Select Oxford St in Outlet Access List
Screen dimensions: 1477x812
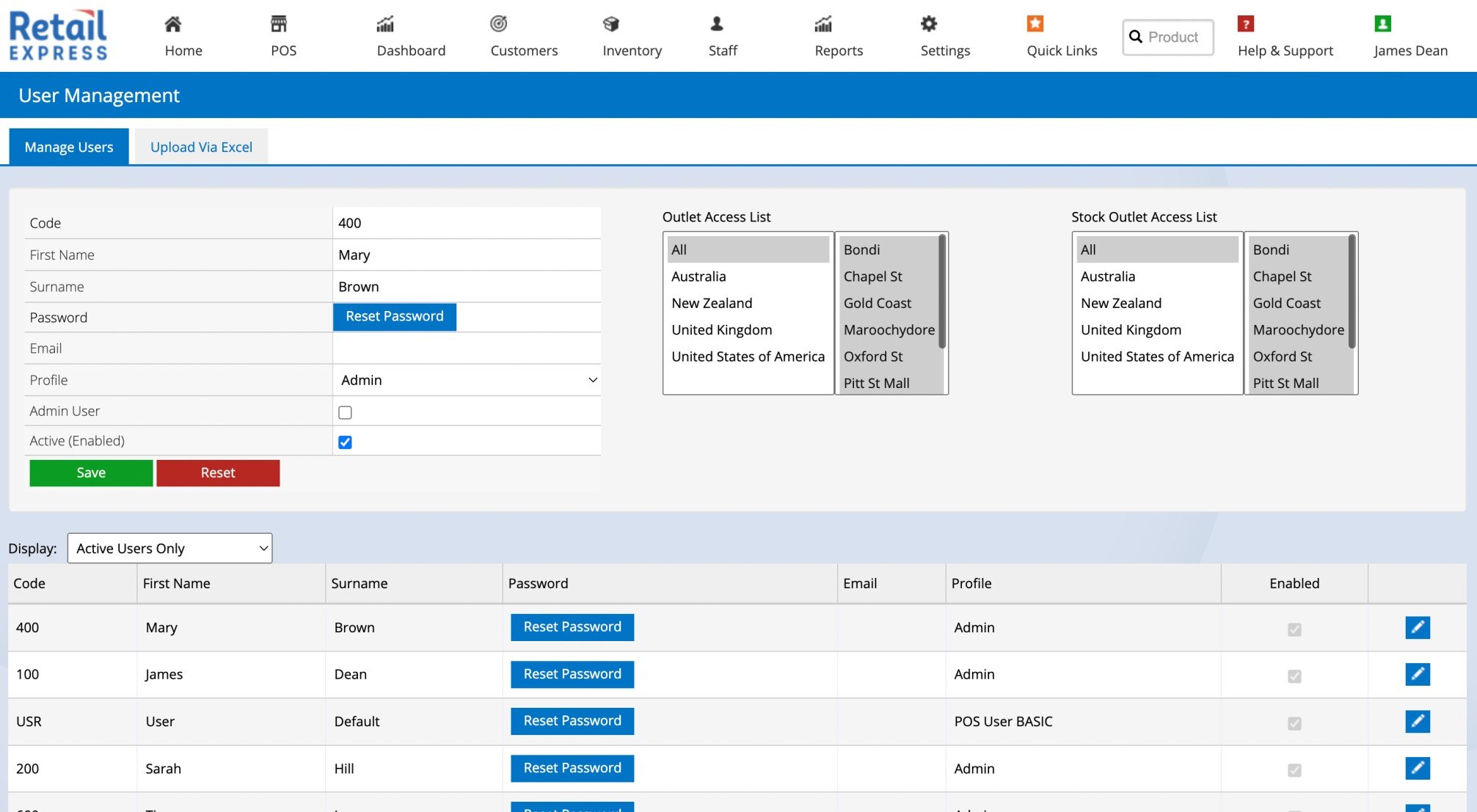(889, 356)
